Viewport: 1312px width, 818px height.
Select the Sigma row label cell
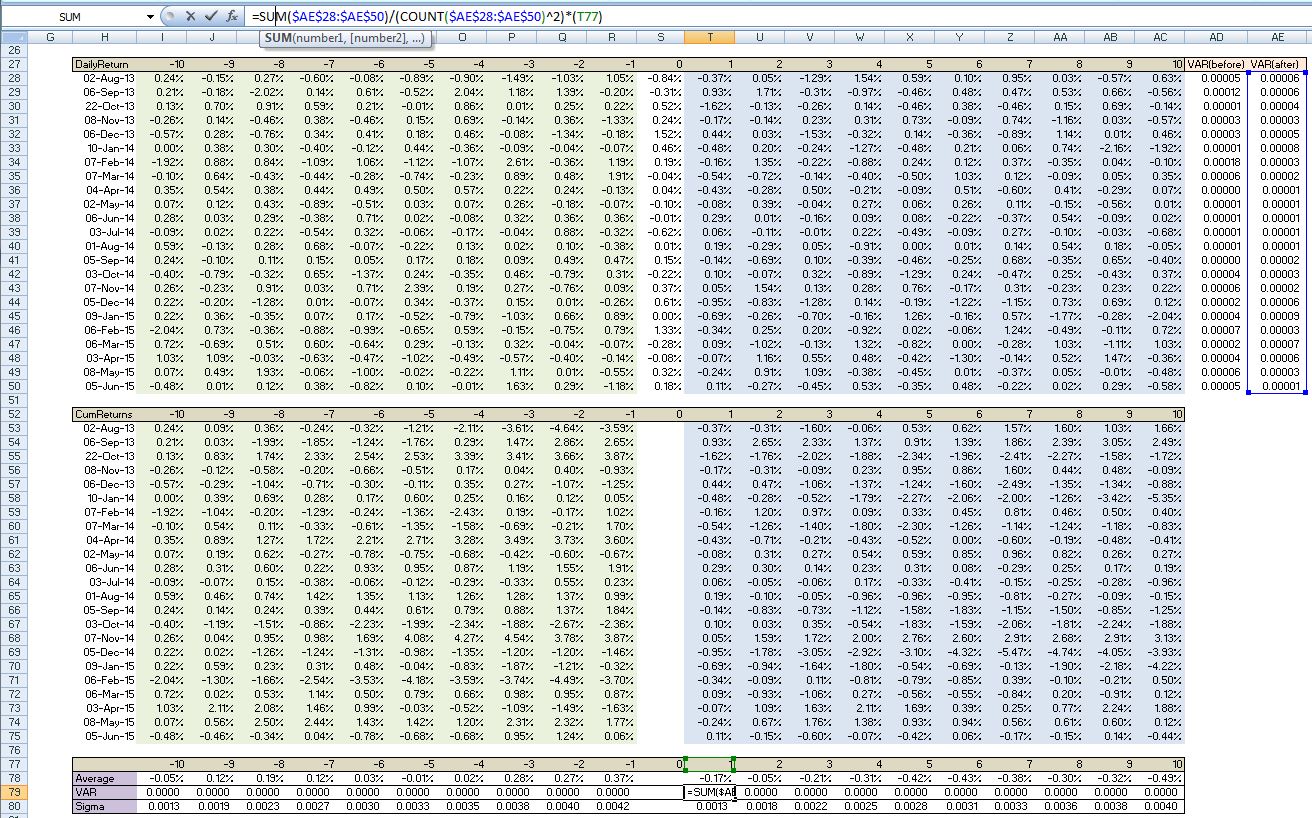104,806
